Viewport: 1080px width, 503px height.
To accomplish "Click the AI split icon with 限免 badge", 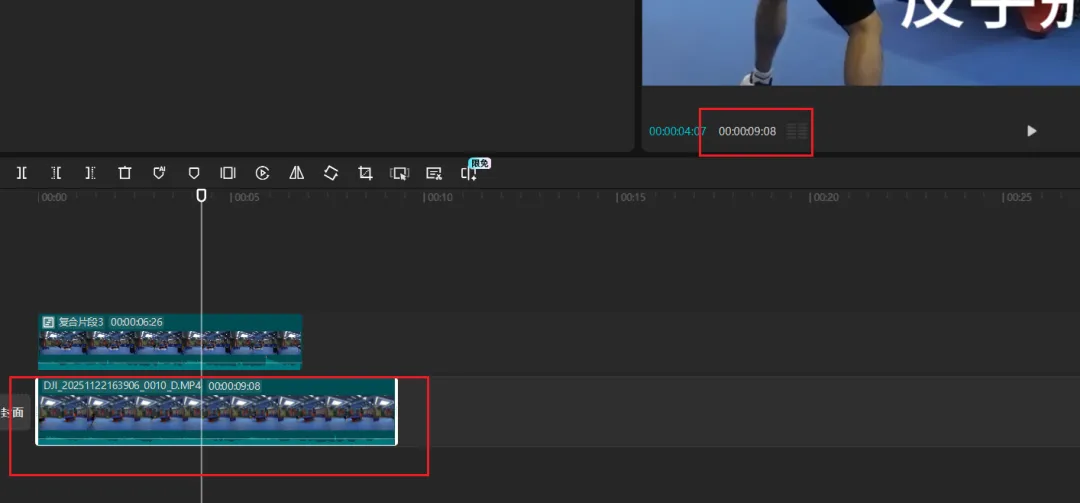I will (x=469, y=174).
